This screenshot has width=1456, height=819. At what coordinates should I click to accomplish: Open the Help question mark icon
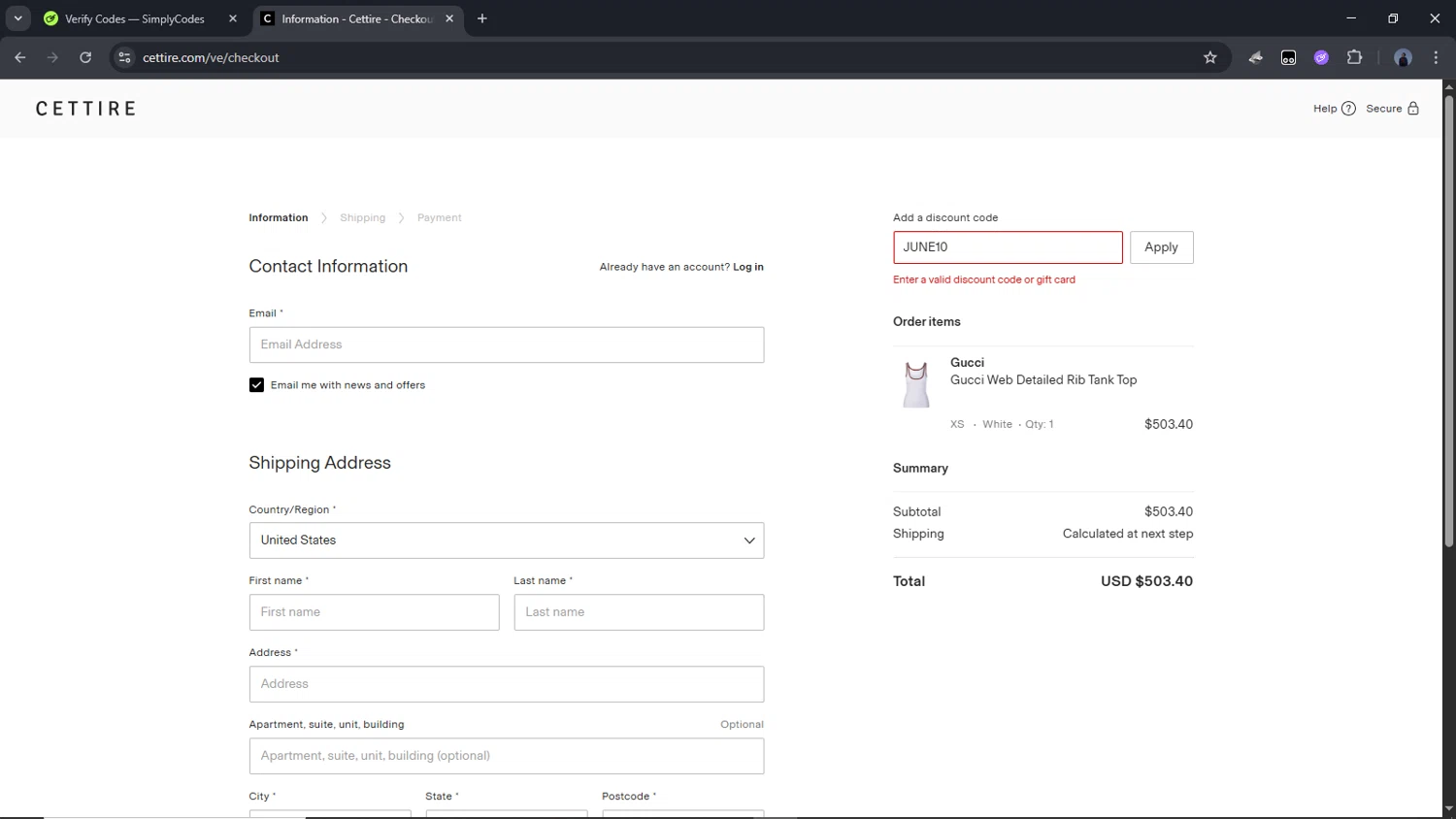coord(1348,109)
